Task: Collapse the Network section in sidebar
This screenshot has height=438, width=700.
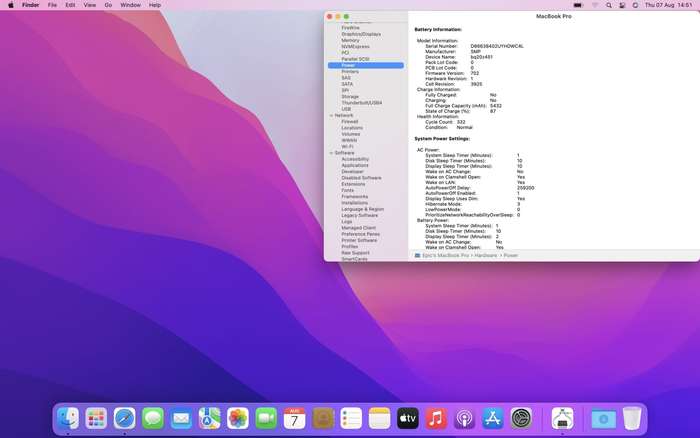Action: (x=331, y=115)
